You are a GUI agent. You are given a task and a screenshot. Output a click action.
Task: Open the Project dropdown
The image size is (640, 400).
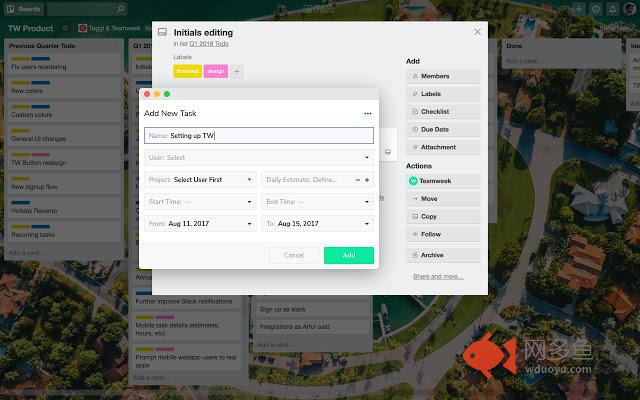point(200,180)
